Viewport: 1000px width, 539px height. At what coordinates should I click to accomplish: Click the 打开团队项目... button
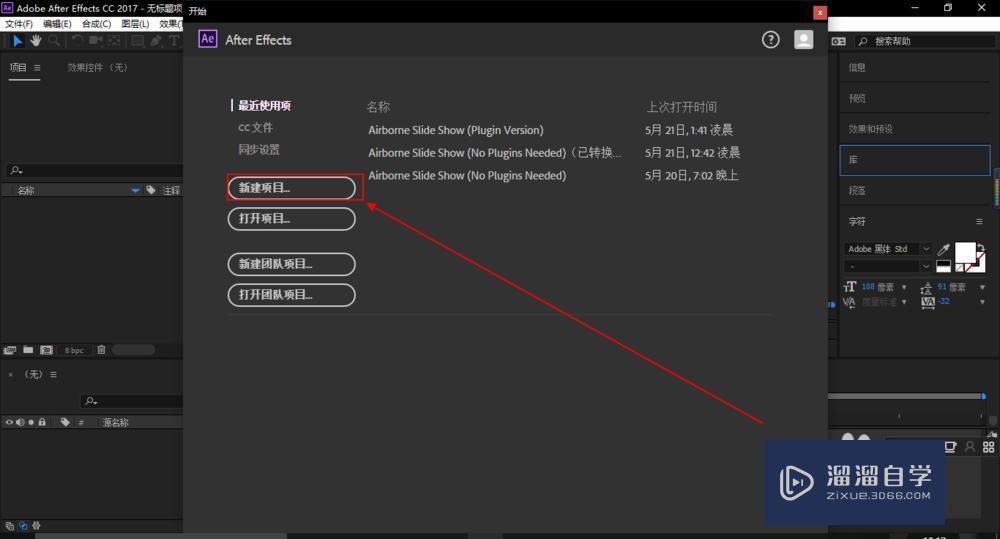(291, 295)
